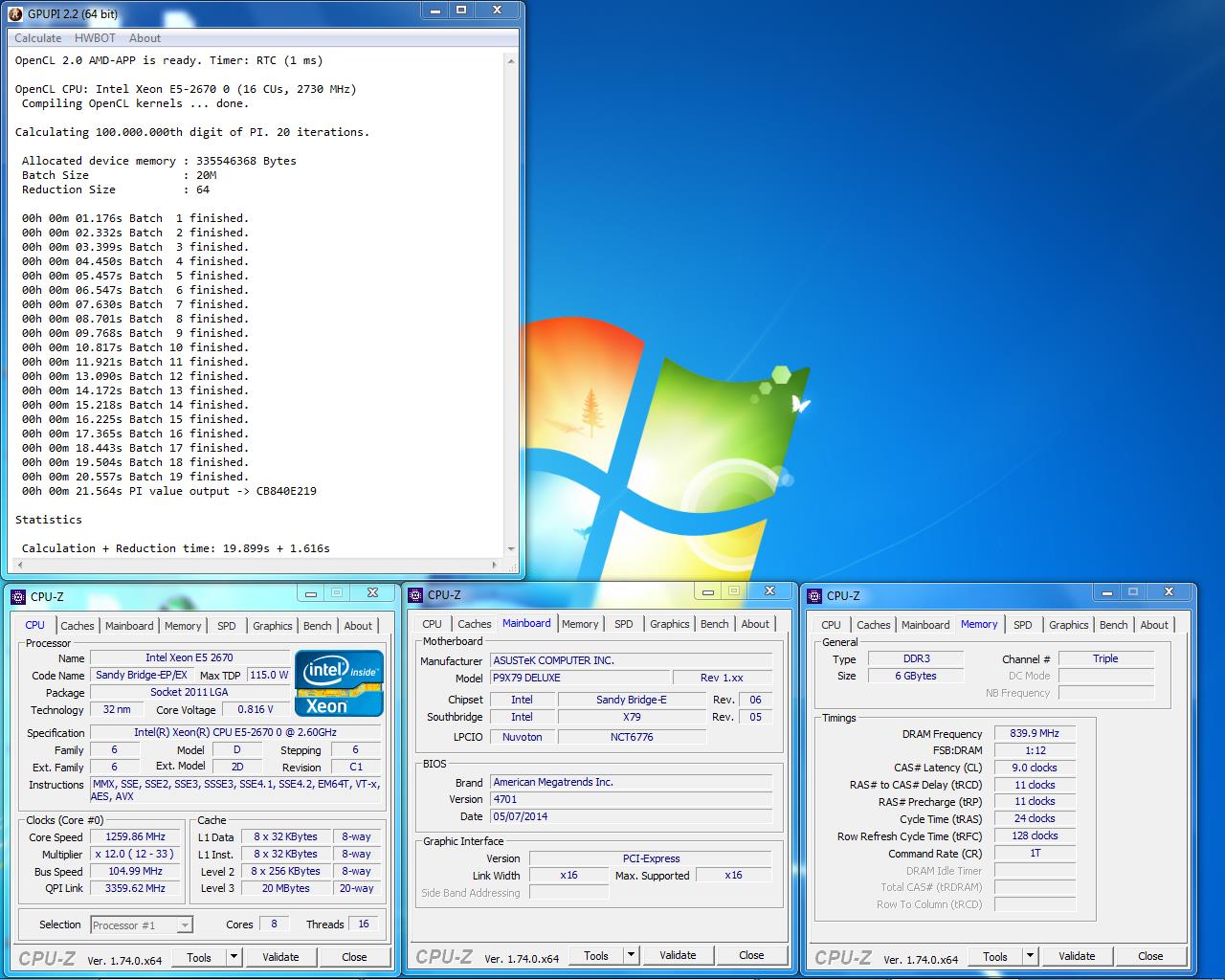Click the CPU-Z icon in the CPU tab window
1225x980 pixels.
click(18, 596)
